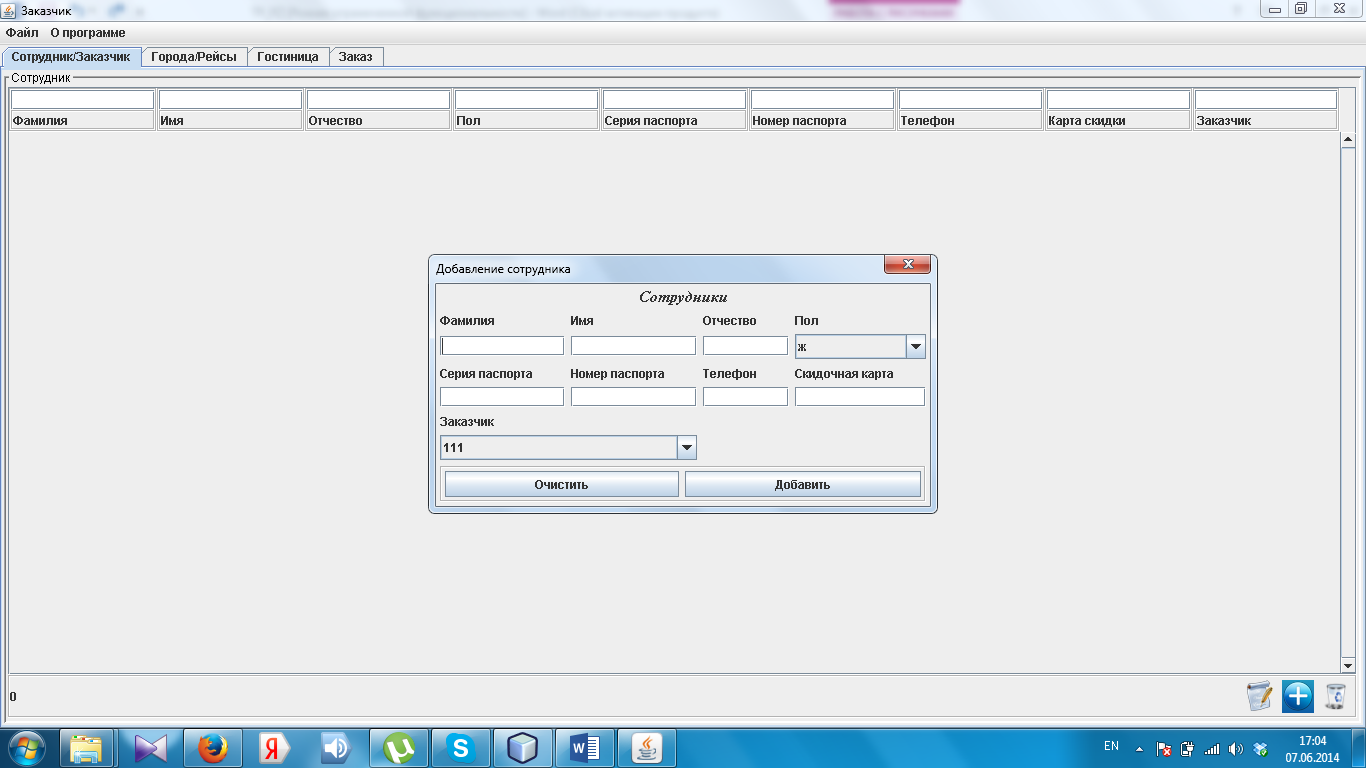Open the Файл menu
Viewport: 1366px width, 768px height.
[x=22, y=33]
